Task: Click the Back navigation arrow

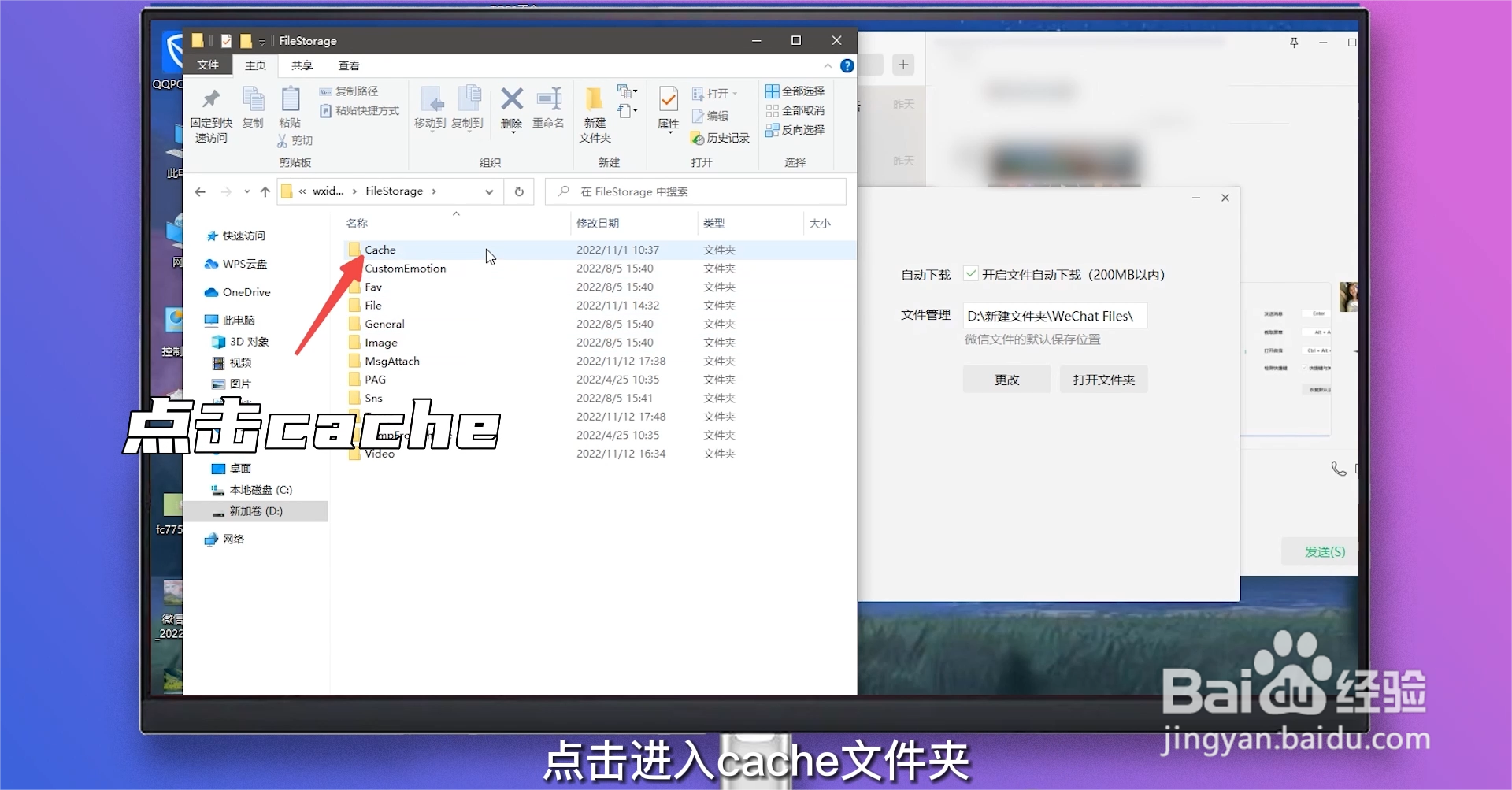Action: (x=200, y=191)
